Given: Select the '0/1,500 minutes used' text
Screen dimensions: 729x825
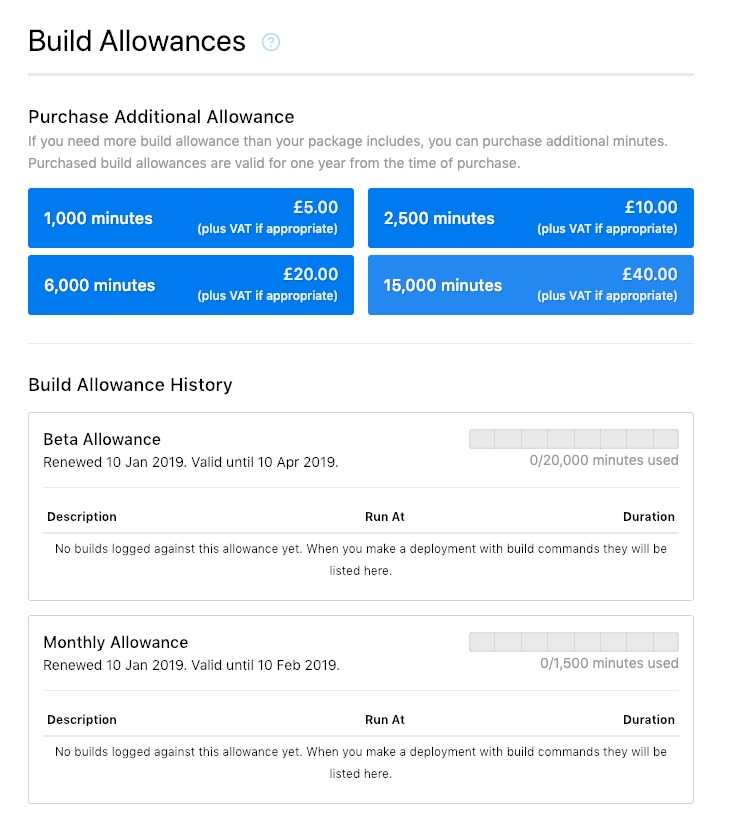Looking at the screenshot, I should [x=609, y=663].
